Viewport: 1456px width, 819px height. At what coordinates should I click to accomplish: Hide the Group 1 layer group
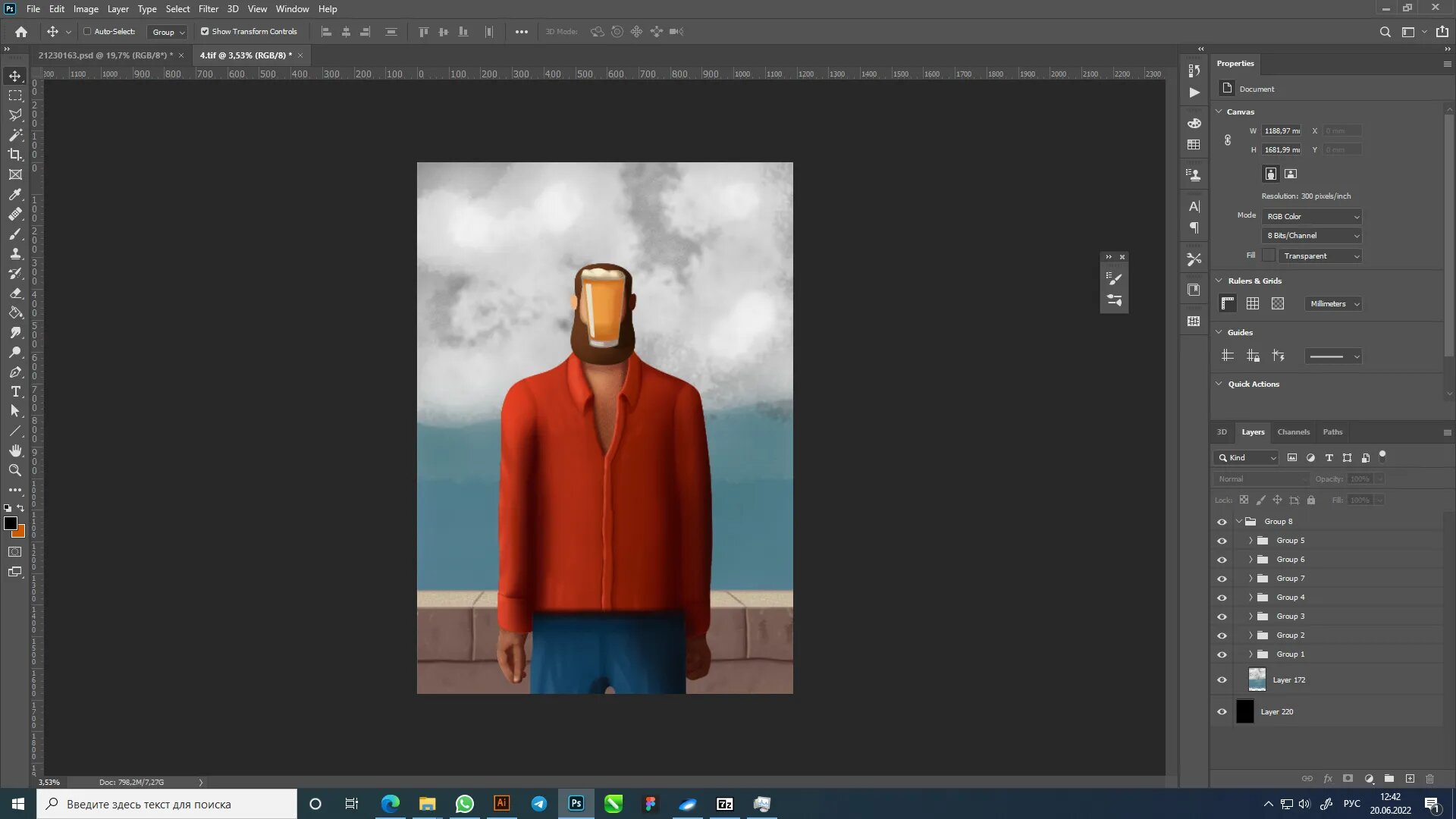pyautogui.click(x=1222, y=654)
